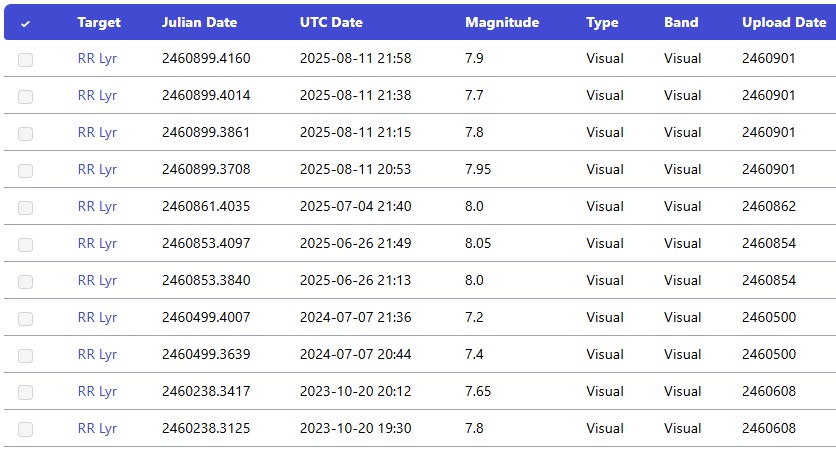Open RR Lyr link for 2025-08-11 21:58
The image size is (836, 455).
[97, 58]
